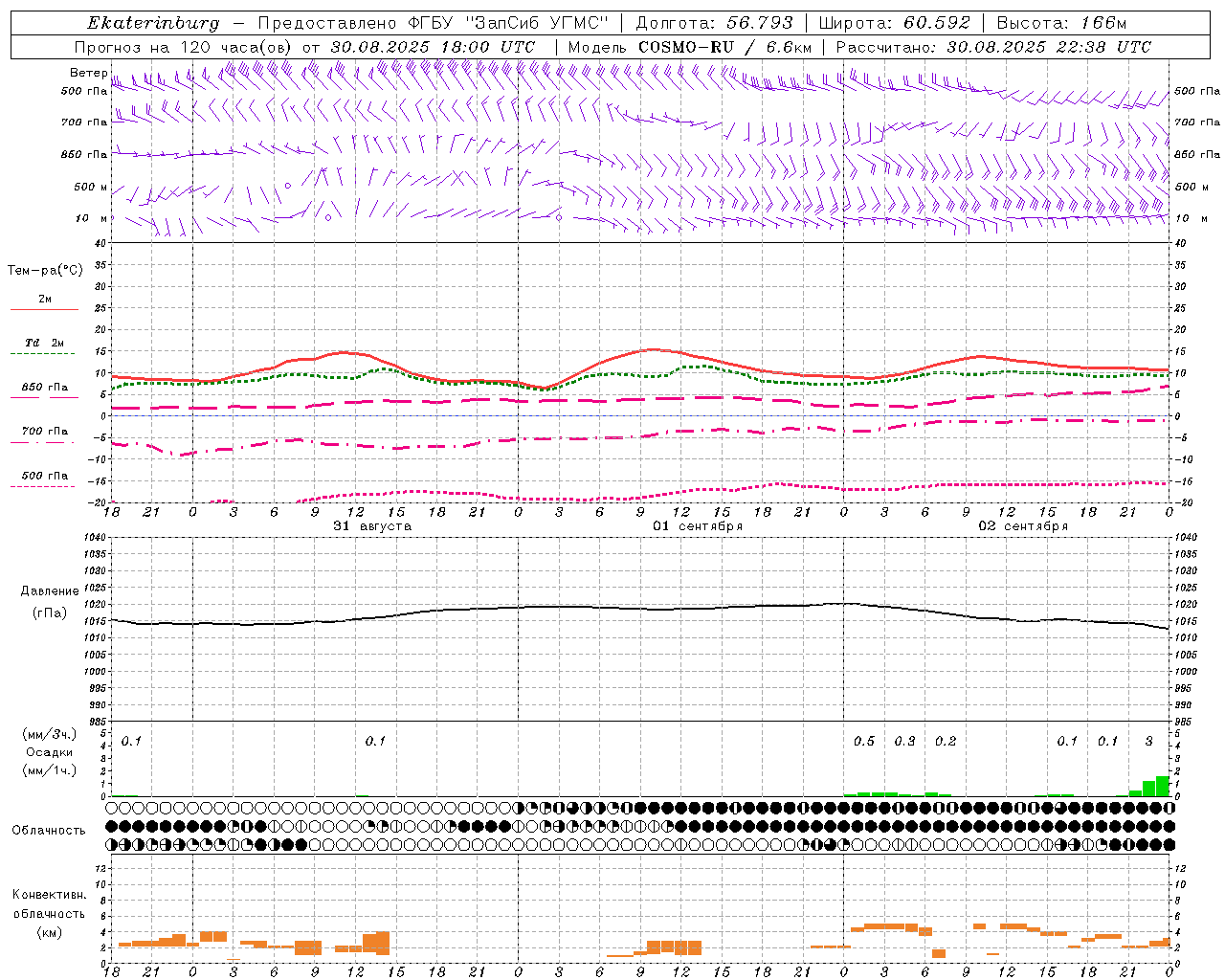Click the "0.3" precipitation amount value
The image size is (1225, 980).
[905, 742]
